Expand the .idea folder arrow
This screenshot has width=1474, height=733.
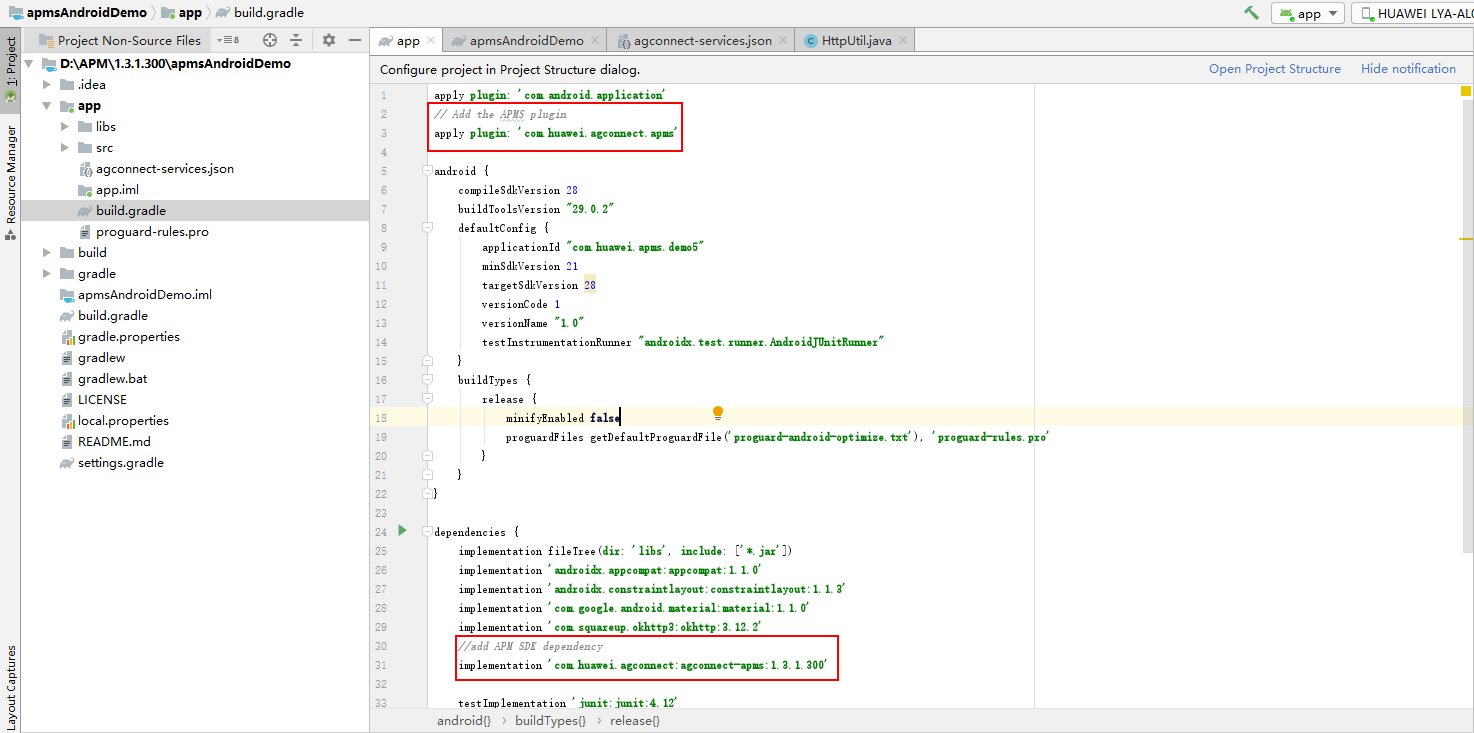tap(46, 84)
